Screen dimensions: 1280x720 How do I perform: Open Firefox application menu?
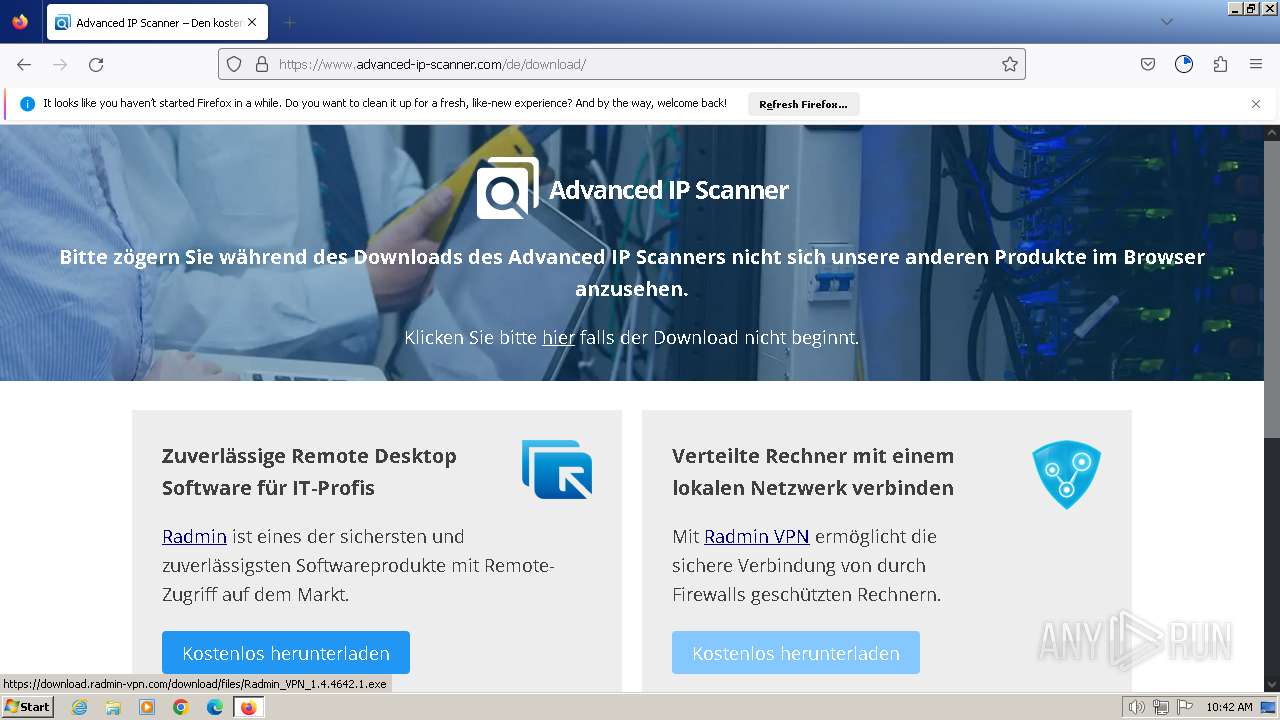click(1256, 64)
